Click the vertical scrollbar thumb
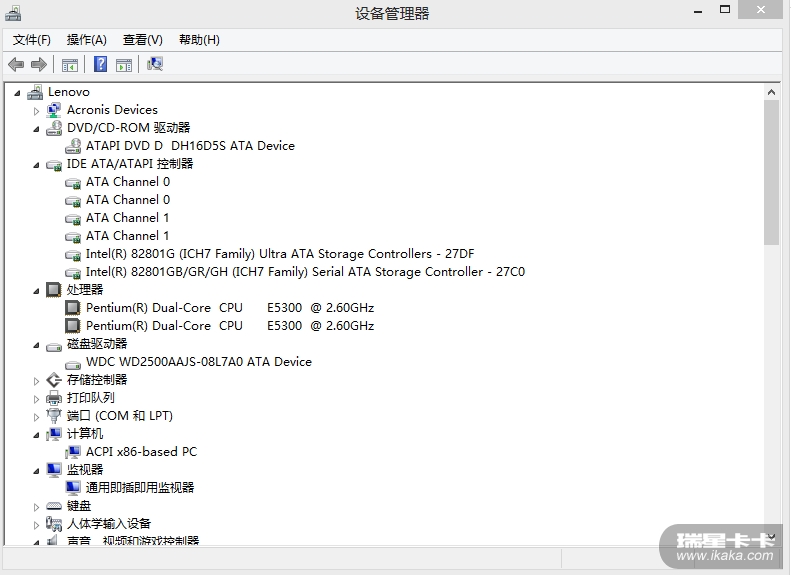The image size is (791, 575). [x=771, y=172]
